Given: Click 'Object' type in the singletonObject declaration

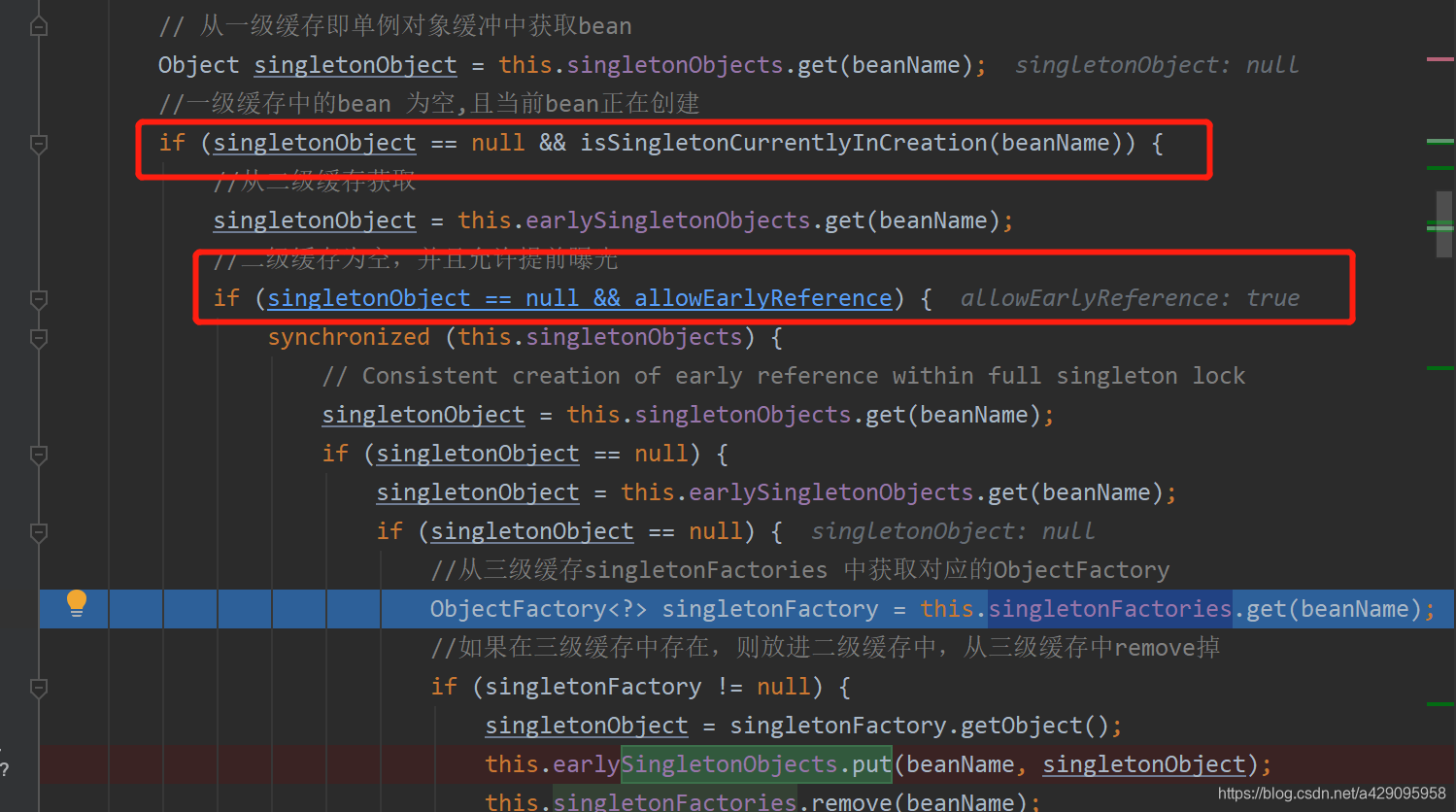Looking at the screenshot, I should tap(199, 65).
